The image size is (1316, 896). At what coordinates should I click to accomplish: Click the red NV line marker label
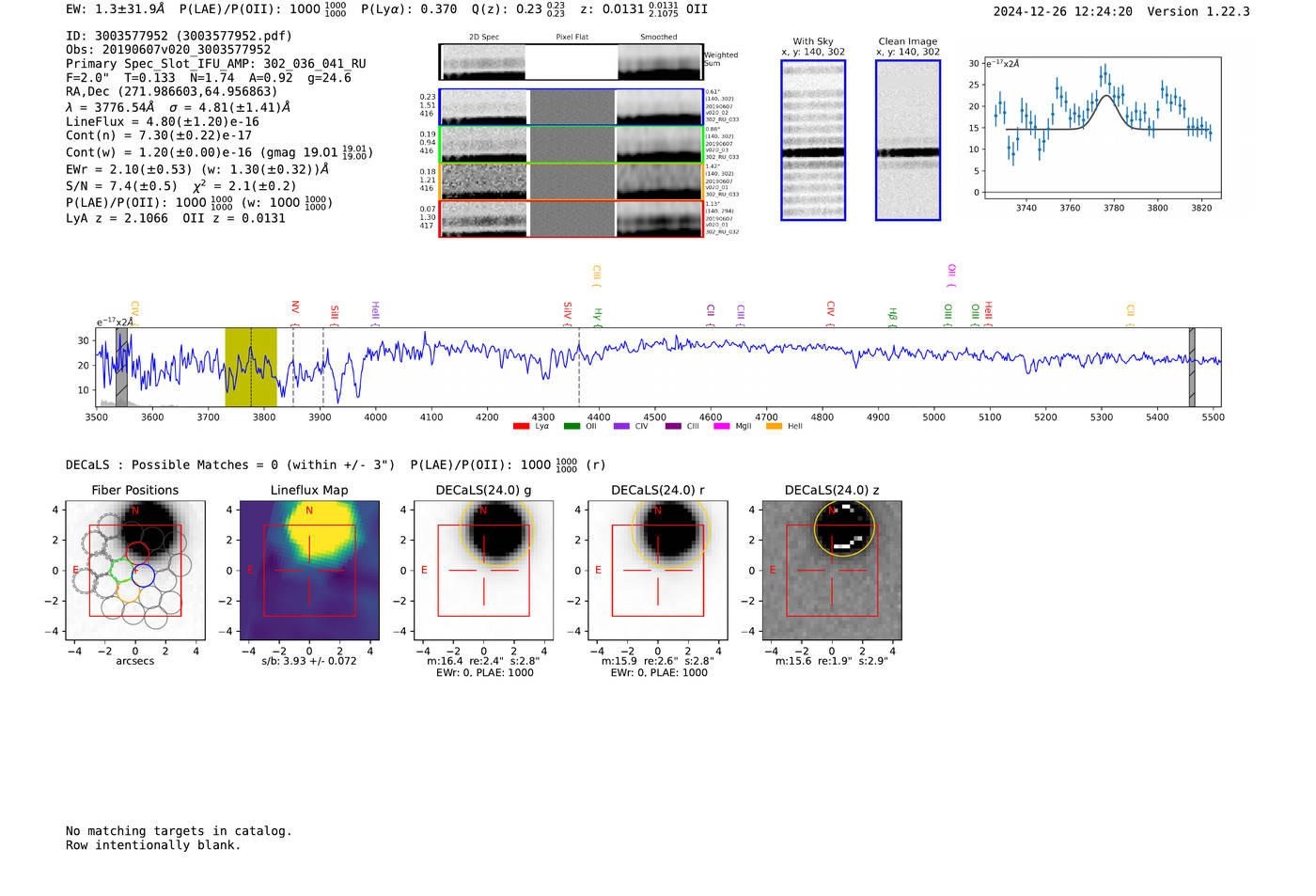pyautogui.click(x=294, y=308)
